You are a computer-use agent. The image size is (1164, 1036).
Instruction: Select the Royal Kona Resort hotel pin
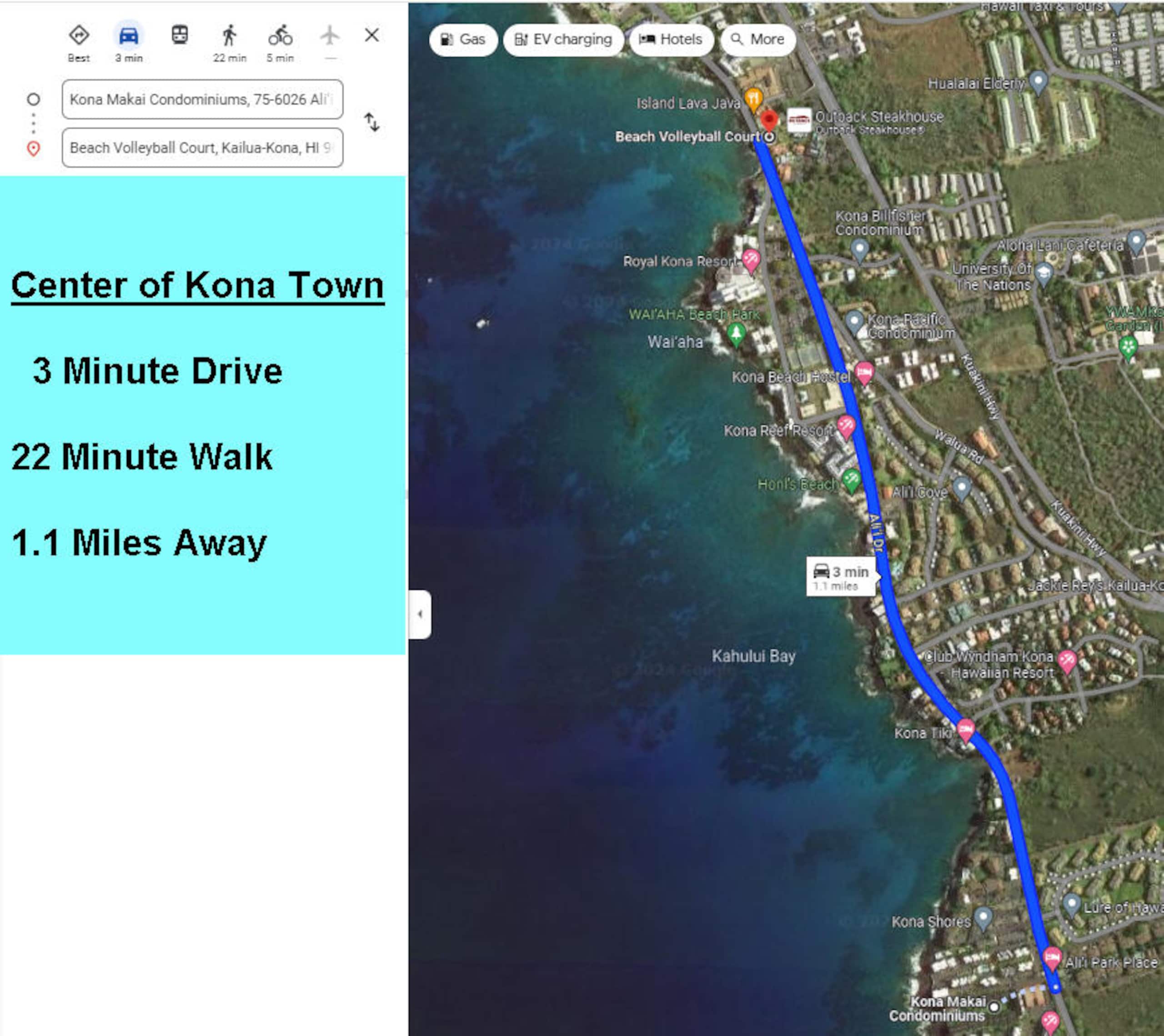pos(751,261)
